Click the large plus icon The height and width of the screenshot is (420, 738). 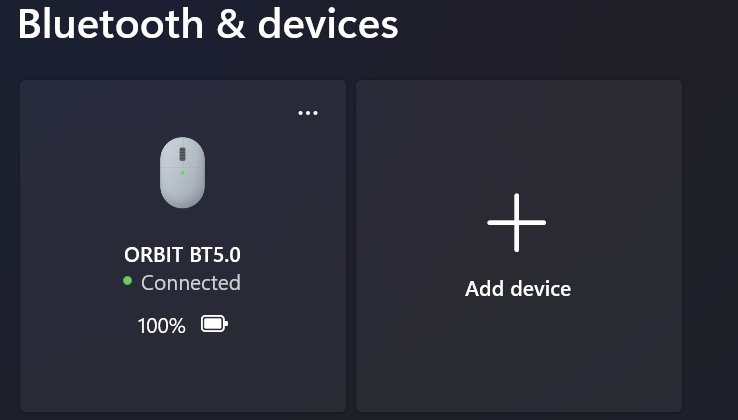point(517,223)
